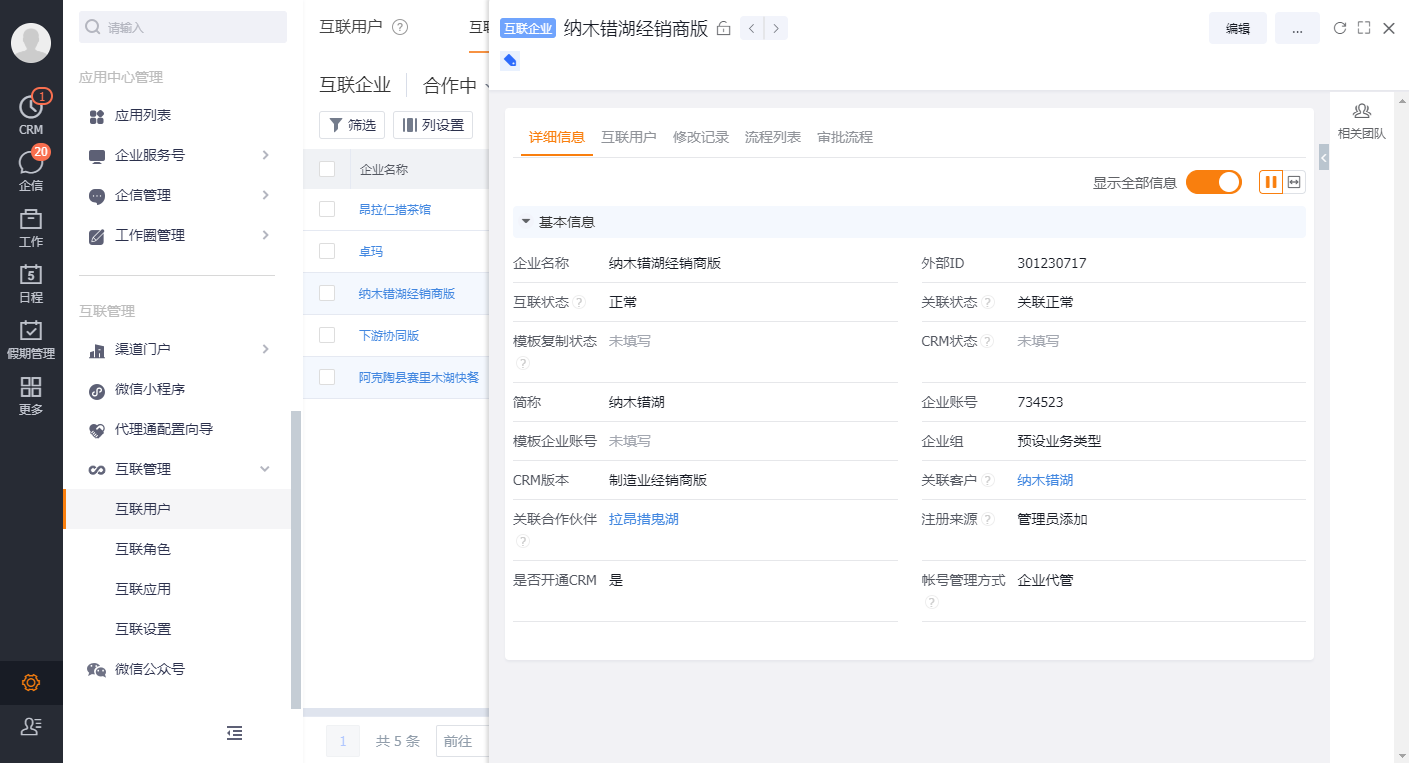The image size is (1409, 763).
Task: Click the 前往 page jump input
Action: pyautogui.click(x=461, y=741)
